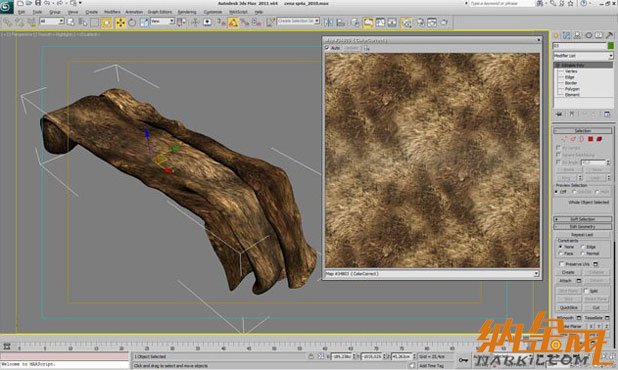Select the Edge constraint radio button
This screenshot has height=370, width=618.
583,247
